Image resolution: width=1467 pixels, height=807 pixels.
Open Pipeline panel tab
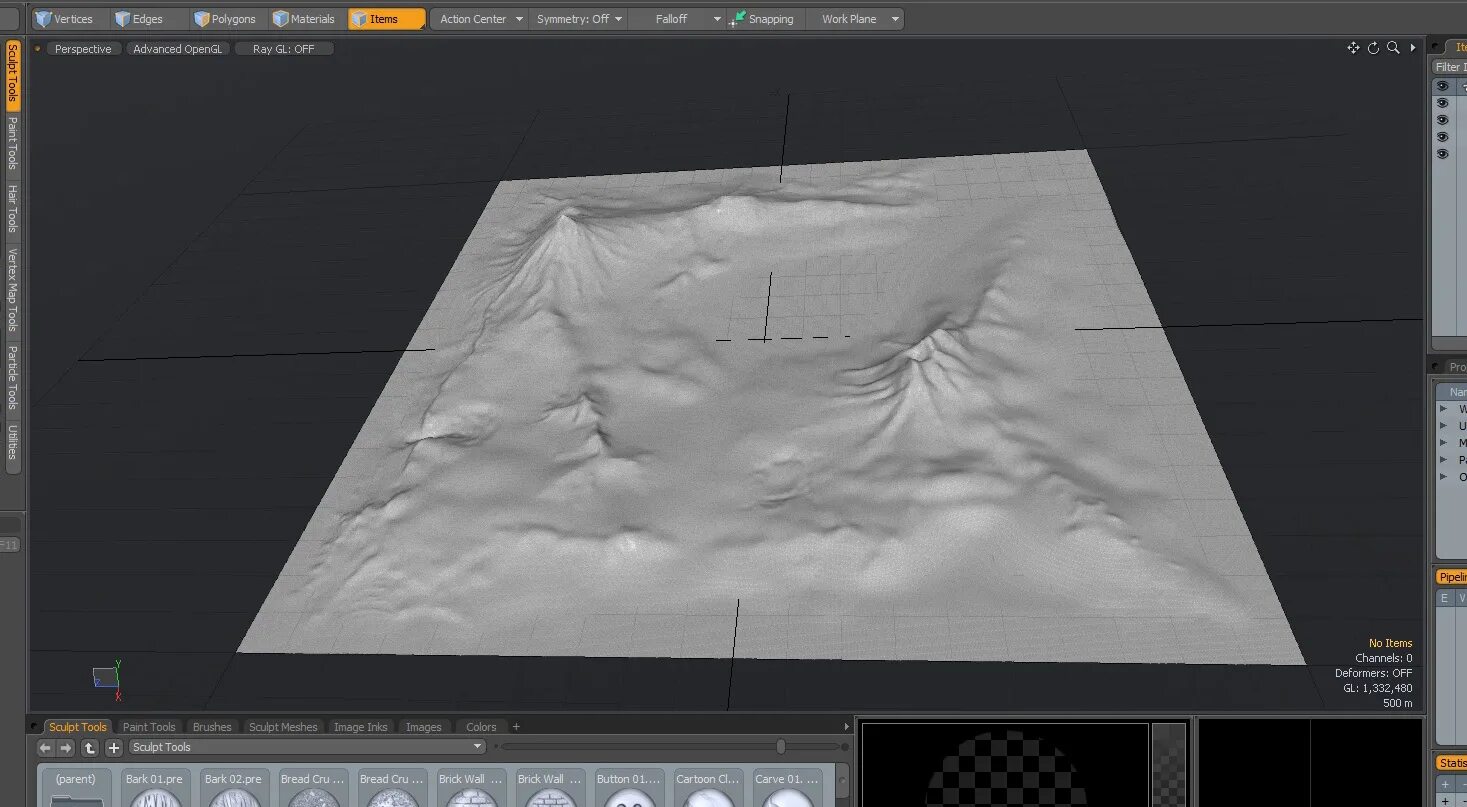pos(1452,577)
